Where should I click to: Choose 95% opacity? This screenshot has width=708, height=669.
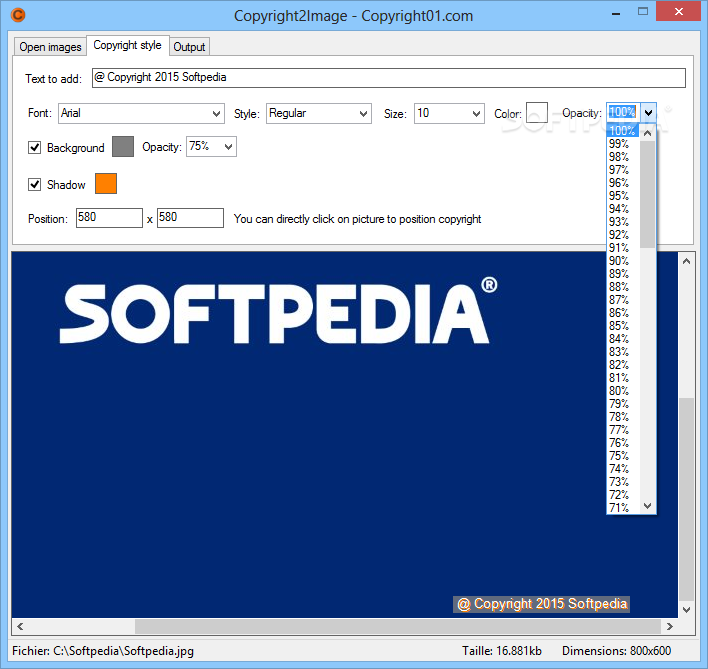623,196
